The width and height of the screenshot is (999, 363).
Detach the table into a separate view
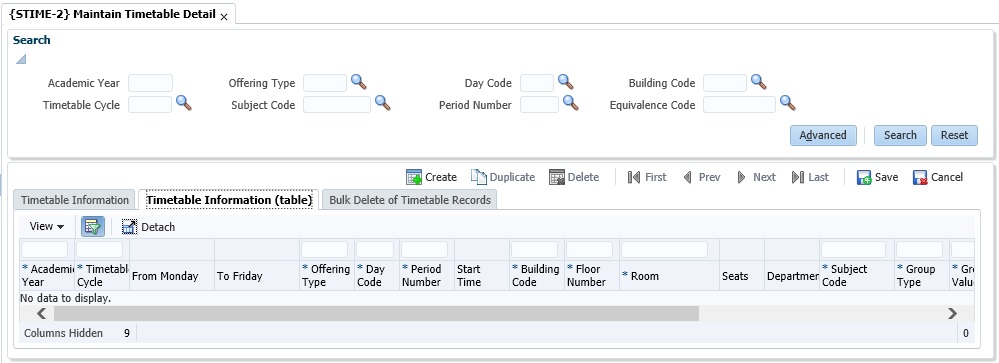click(x=148, y=227)
